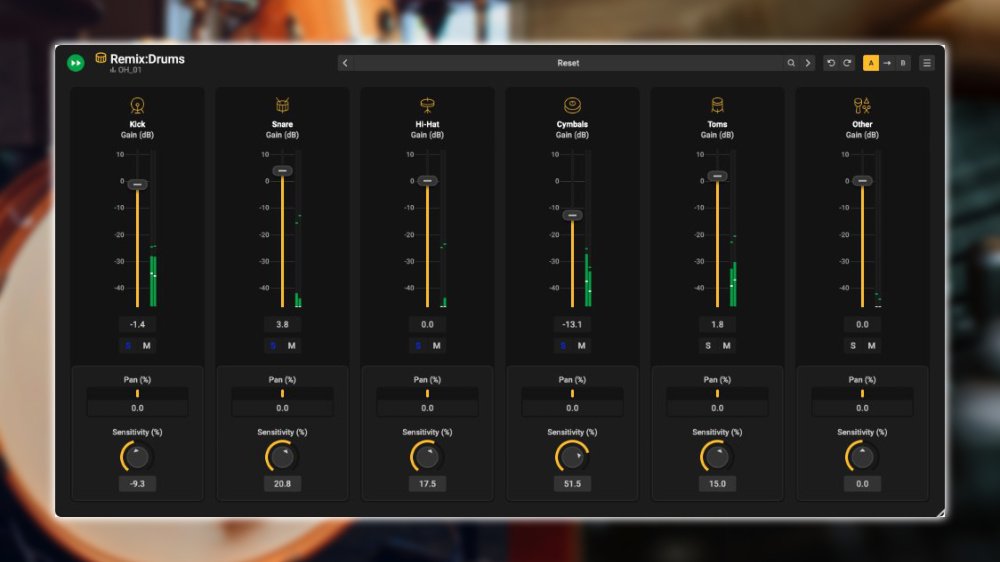Click Hi-Hat sensitivity value 17.5

pos(427,484)
